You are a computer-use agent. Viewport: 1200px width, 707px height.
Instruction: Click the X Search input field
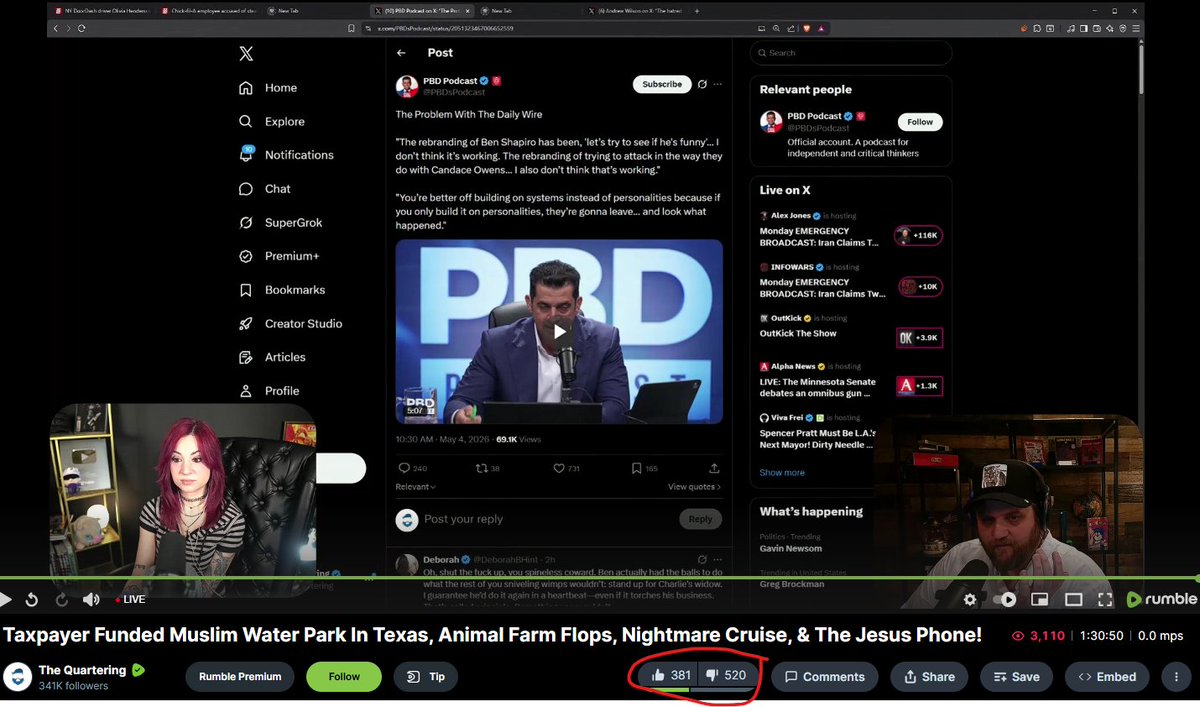[x=851, y=53]
